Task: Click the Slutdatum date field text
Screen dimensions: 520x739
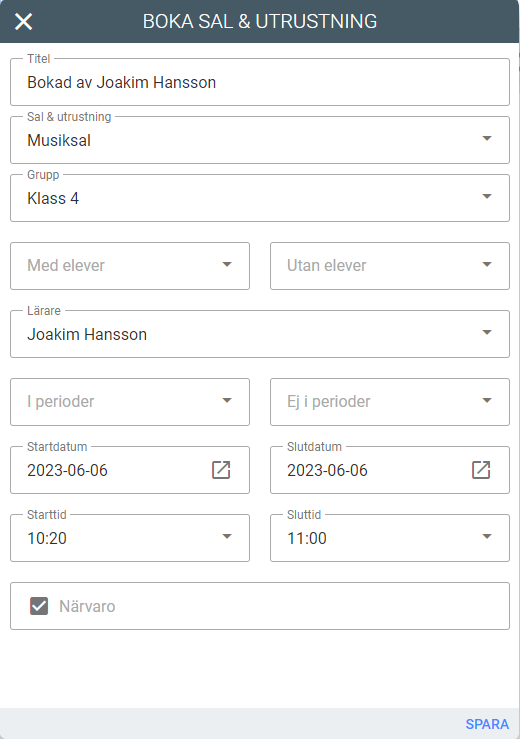Action: pos(327,470)
